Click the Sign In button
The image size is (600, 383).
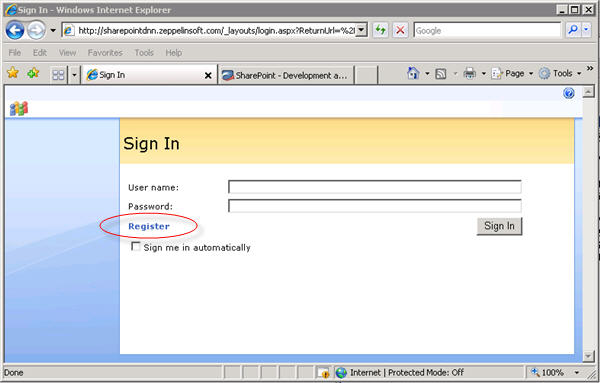point(499,226)
